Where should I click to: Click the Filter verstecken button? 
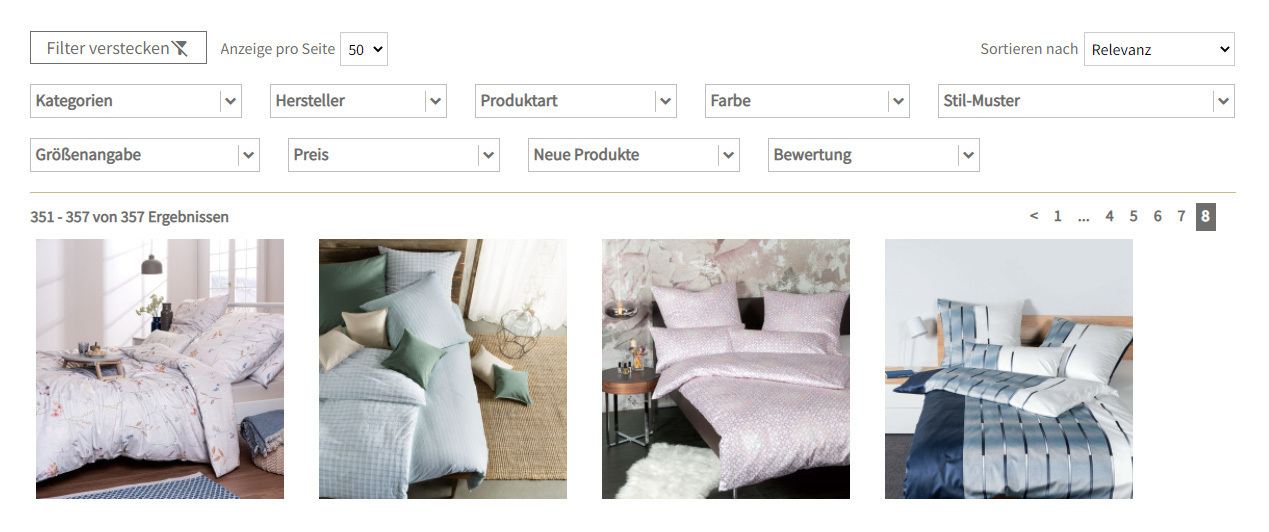(118, 48)
